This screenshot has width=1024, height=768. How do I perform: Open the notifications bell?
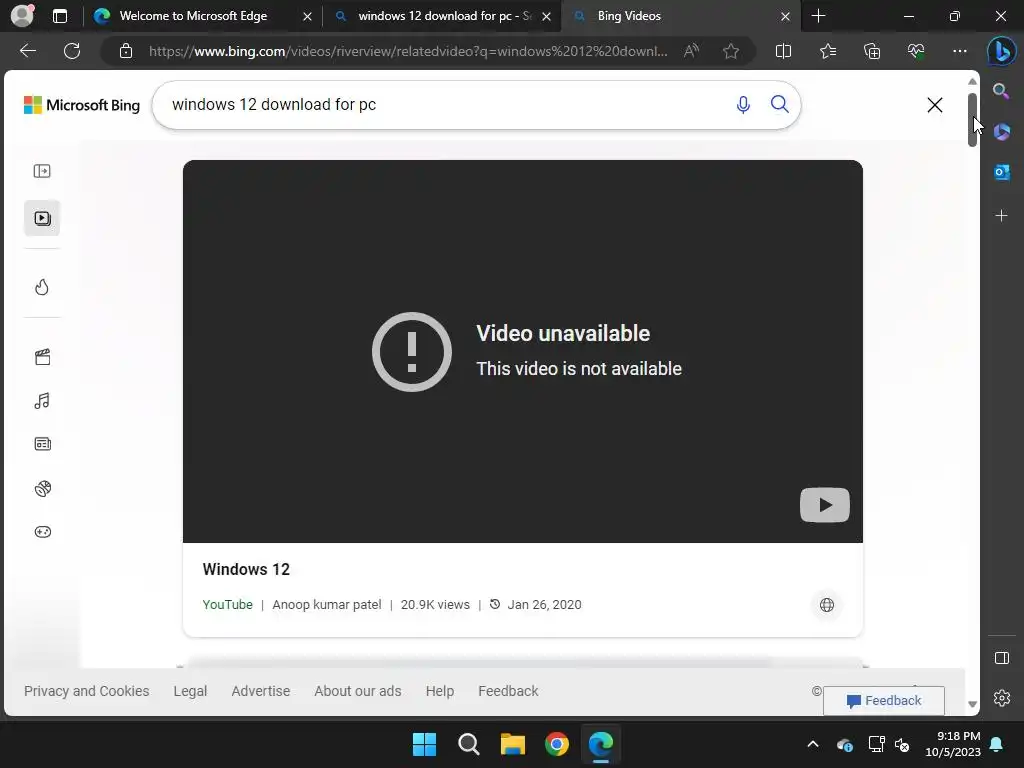997,744
